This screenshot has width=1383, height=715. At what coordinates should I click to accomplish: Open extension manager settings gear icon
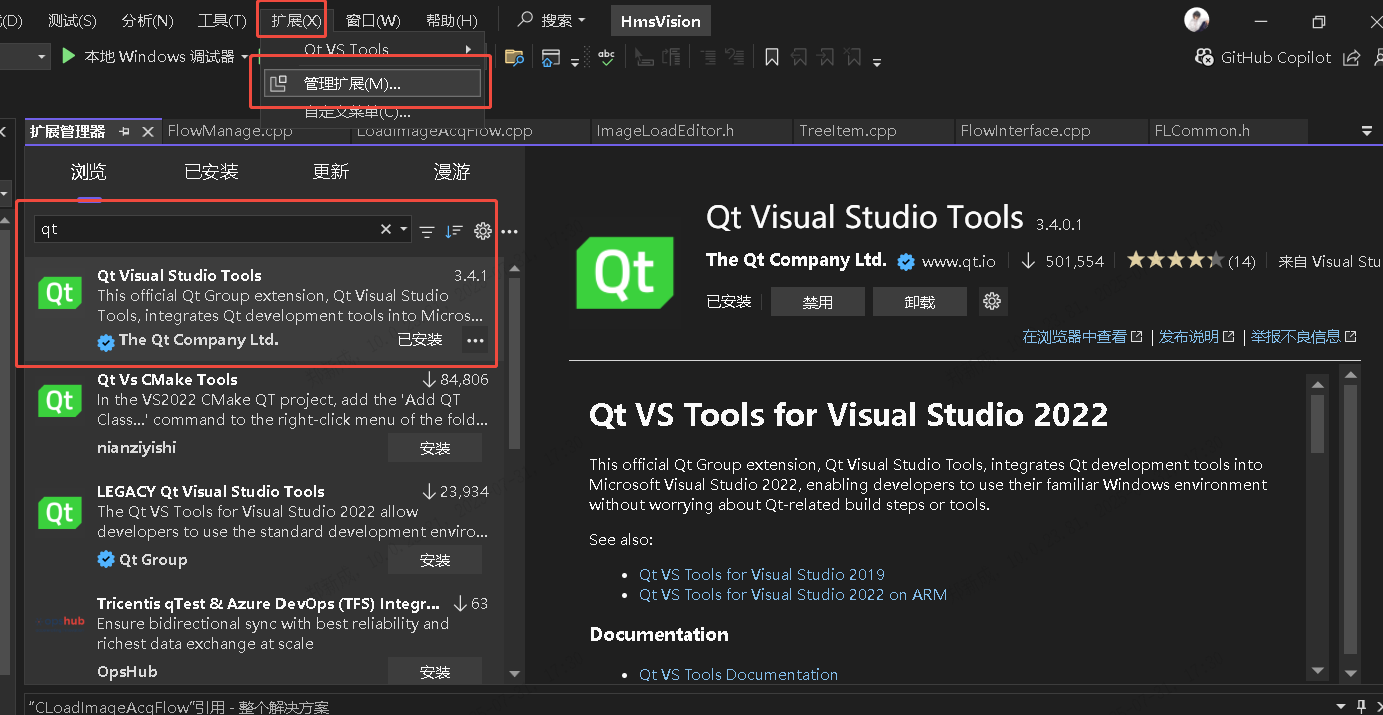[483, 231]
